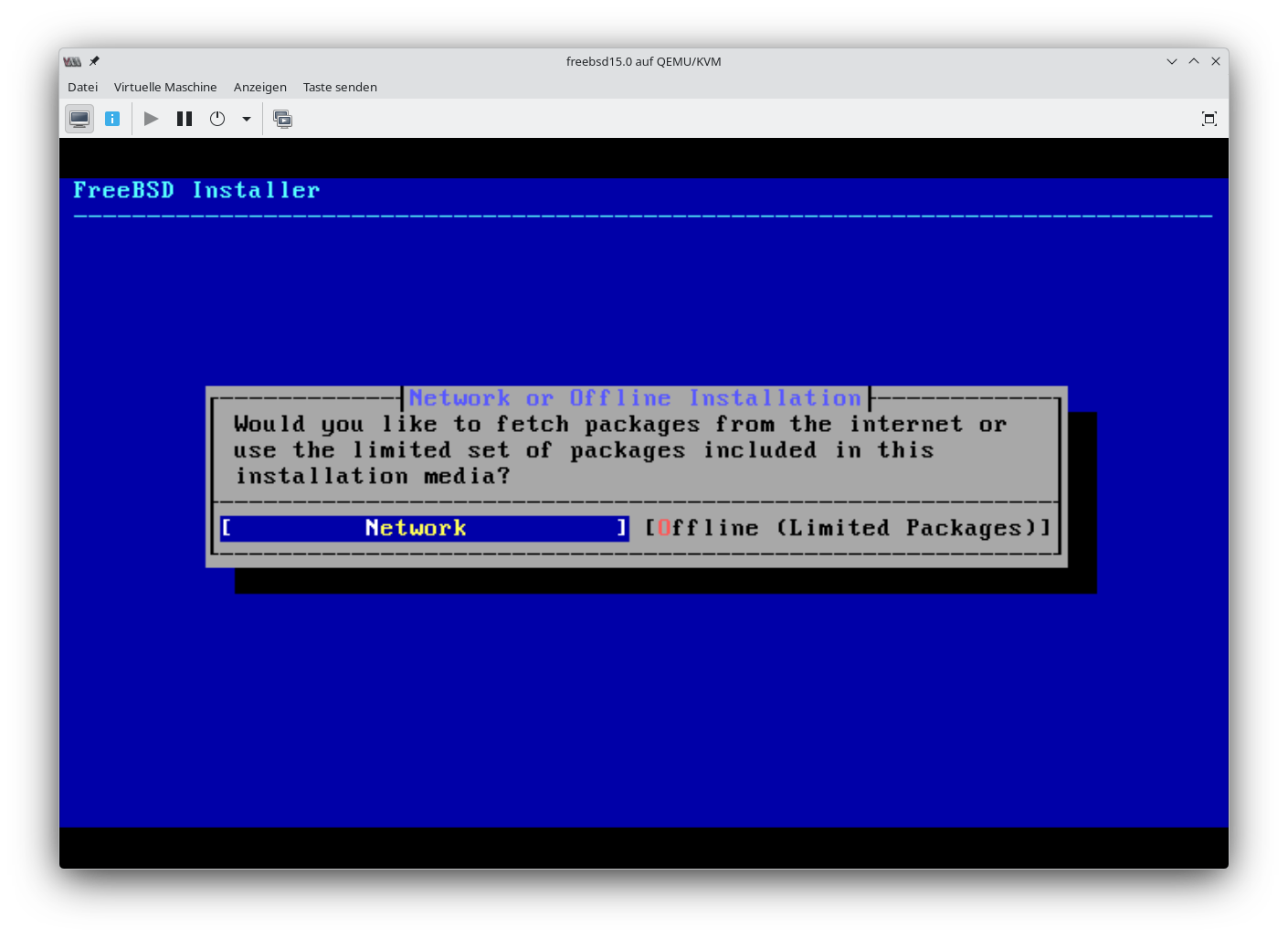Choose Offline (Limited Packages) option
Screen dimensions: 1288x939
pyautogui.click(x=849, y=528)
